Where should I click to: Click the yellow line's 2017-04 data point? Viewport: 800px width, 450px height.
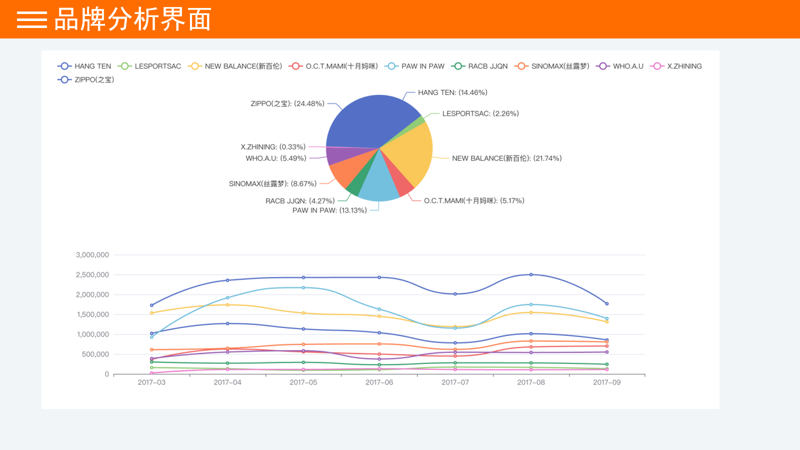click(228, 305)
